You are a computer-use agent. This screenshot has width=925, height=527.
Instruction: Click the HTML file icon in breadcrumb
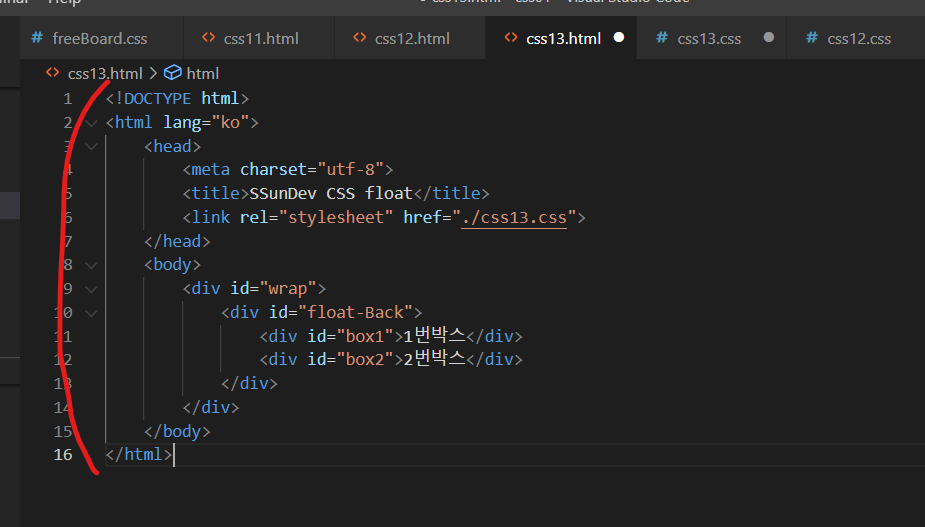[x=53, y=73]
